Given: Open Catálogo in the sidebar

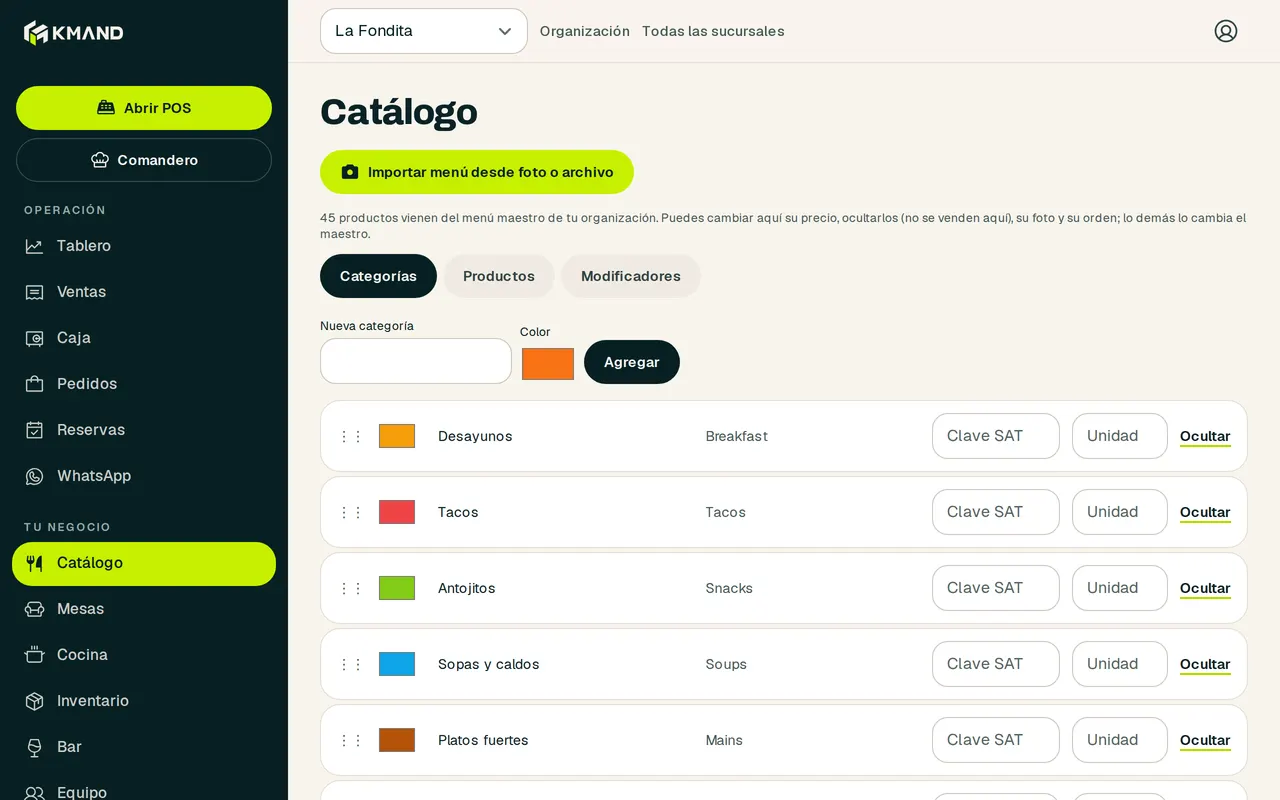Looking at the screenshot, I should (x=144, y=564).
